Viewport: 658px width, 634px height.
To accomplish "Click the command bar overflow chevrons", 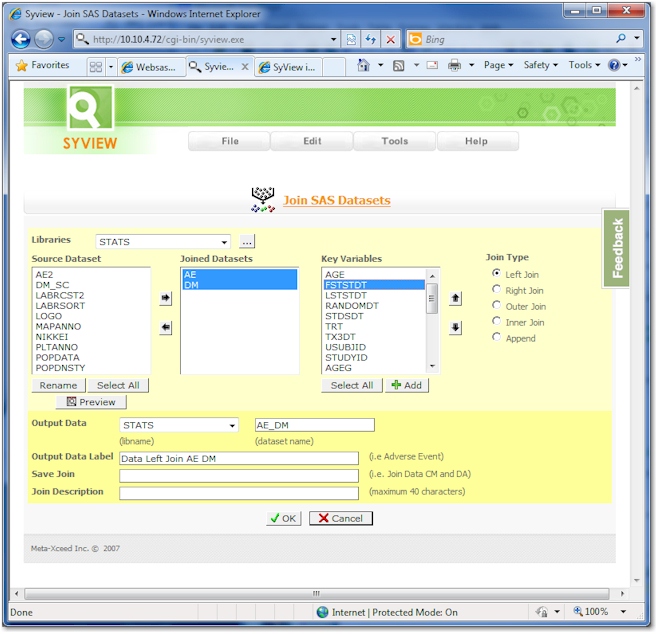I will [x=638, y=60].
